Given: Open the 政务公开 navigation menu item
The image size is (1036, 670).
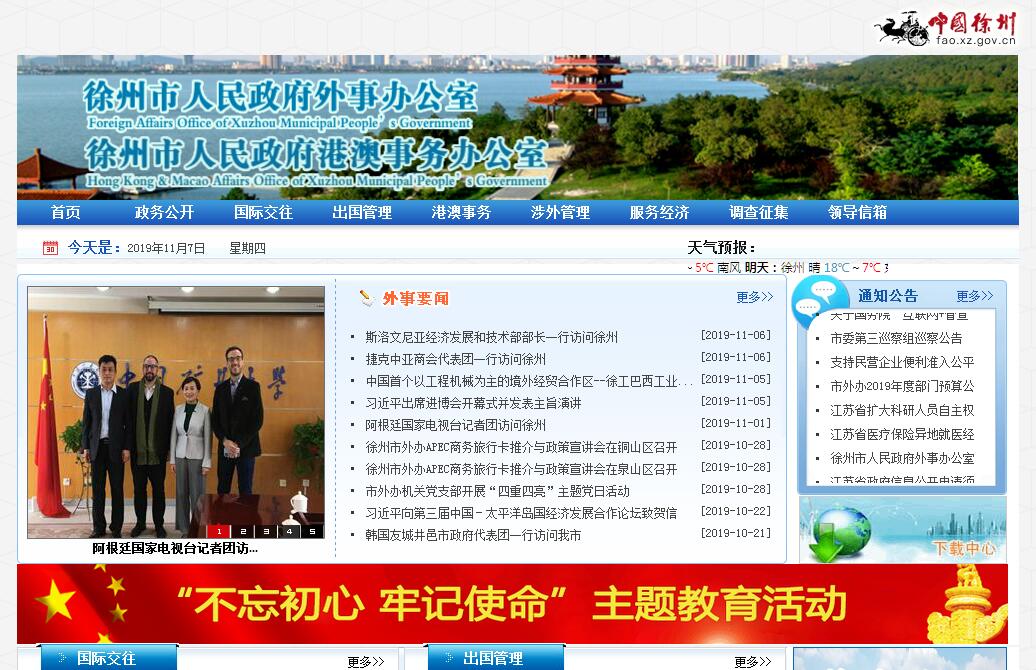Looking at the screenshot, I should [x=164, y=212].
